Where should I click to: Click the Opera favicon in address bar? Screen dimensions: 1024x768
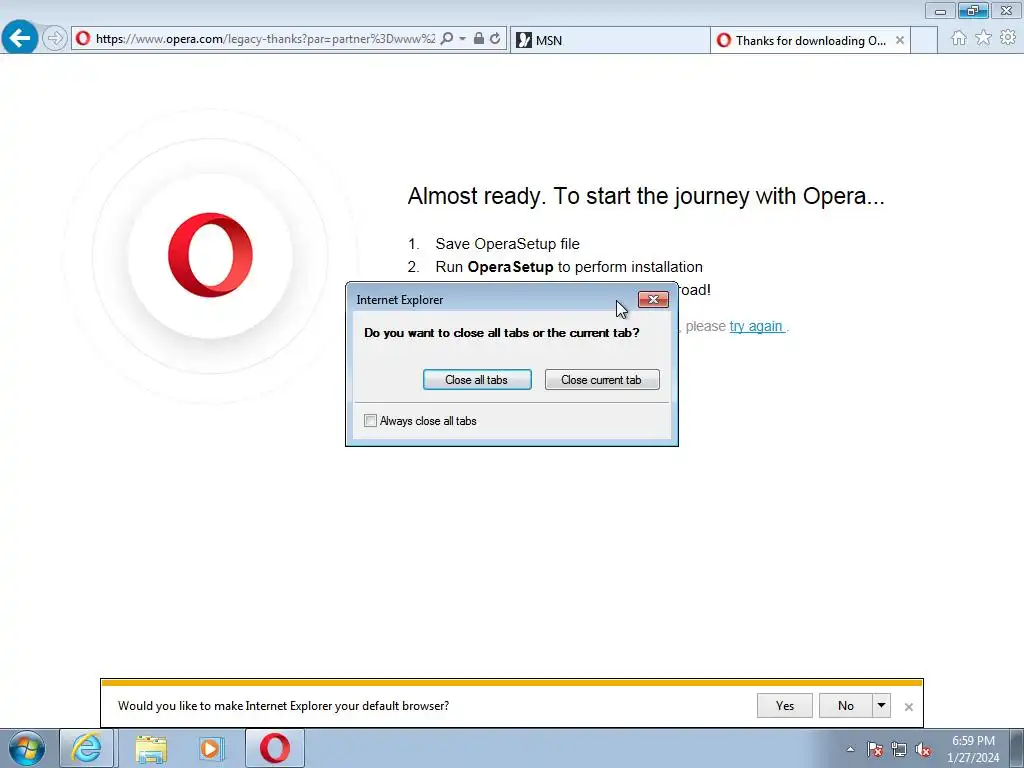coord(83,39)
